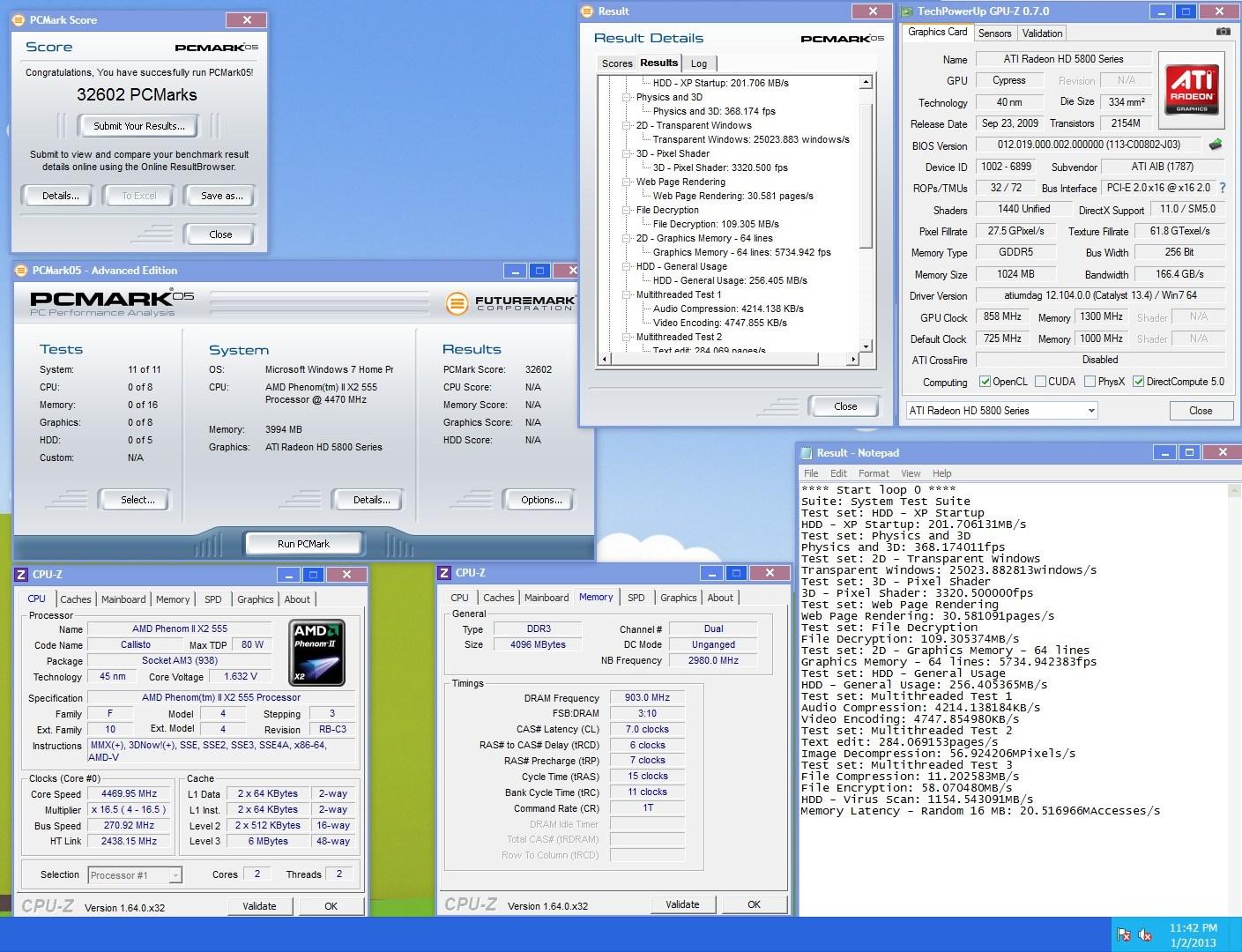Click the Futuremark Corporation logo

click(x=511, y=303)
